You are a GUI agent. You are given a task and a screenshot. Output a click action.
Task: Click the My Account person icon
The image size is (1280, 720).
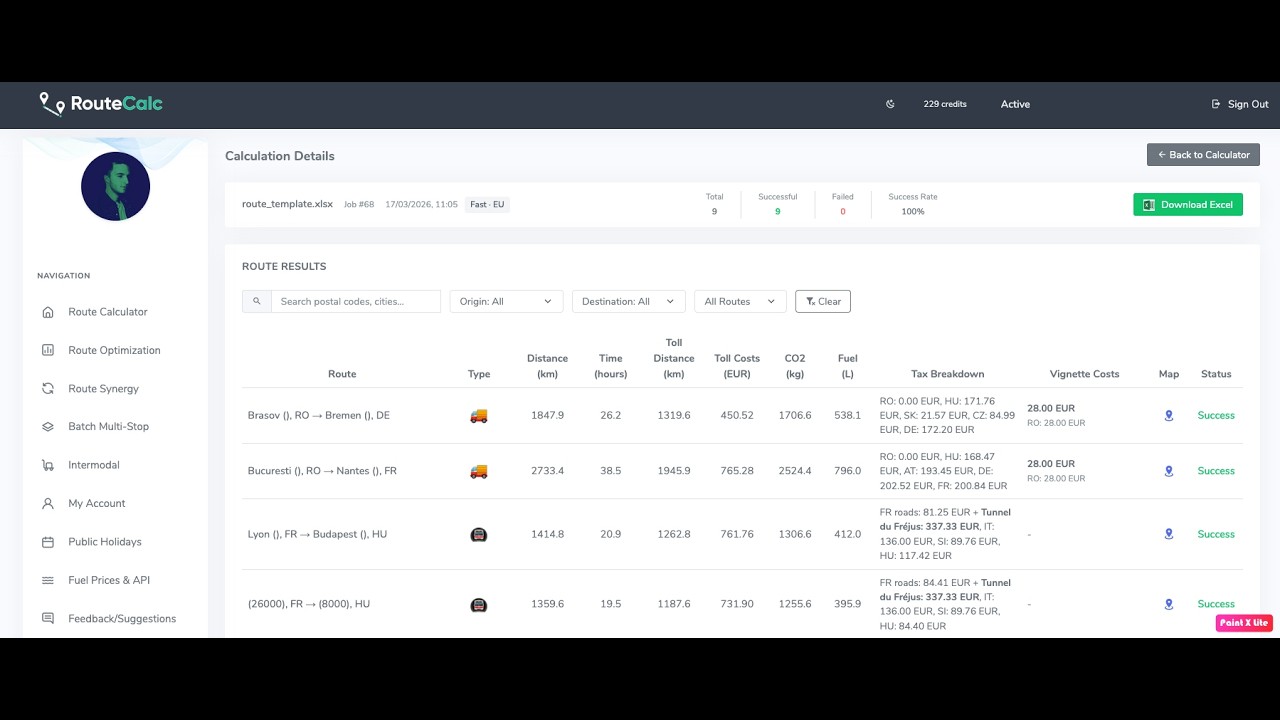[x=48, y=504]
